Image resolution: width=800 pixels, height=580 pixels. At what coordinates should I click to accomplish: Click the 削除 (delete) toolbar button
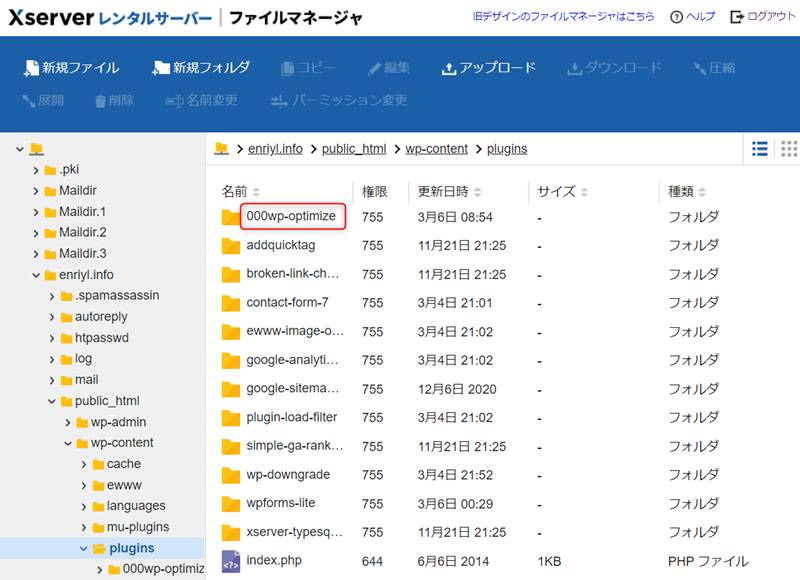click(114, 100)
